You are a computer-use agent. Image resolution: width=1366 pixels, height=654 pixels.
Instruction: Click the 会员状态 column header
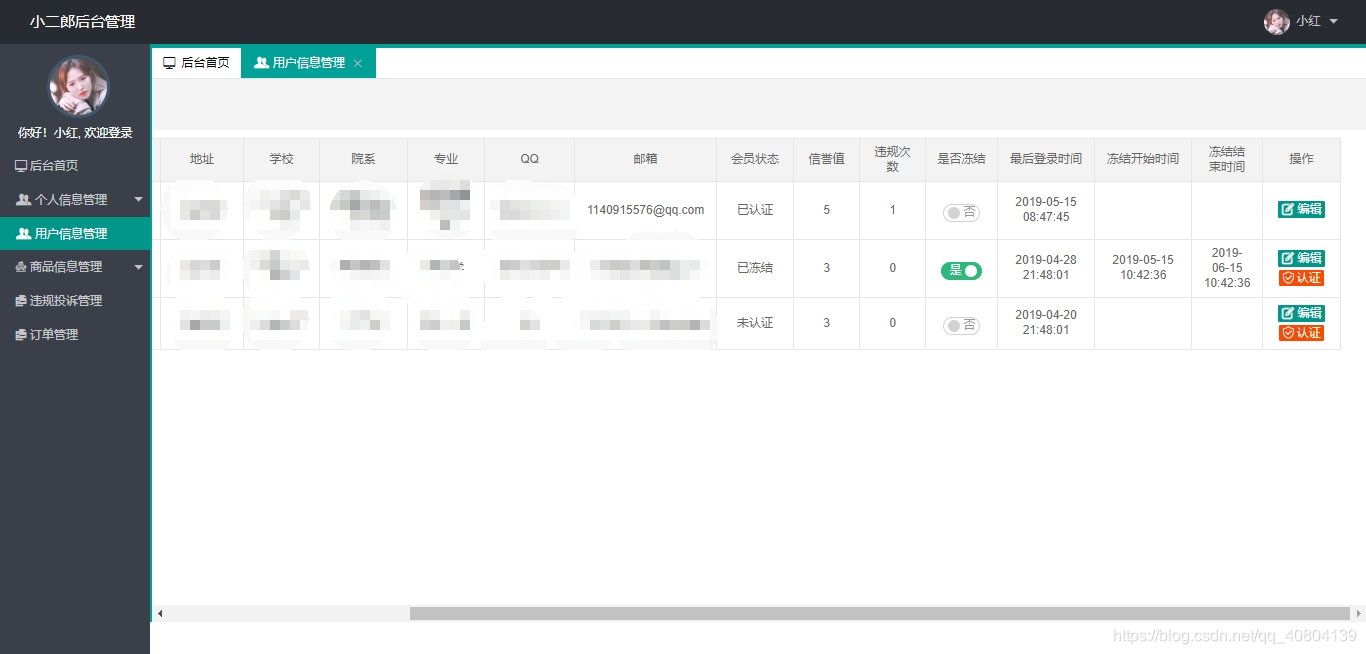(x=755, y=159)
